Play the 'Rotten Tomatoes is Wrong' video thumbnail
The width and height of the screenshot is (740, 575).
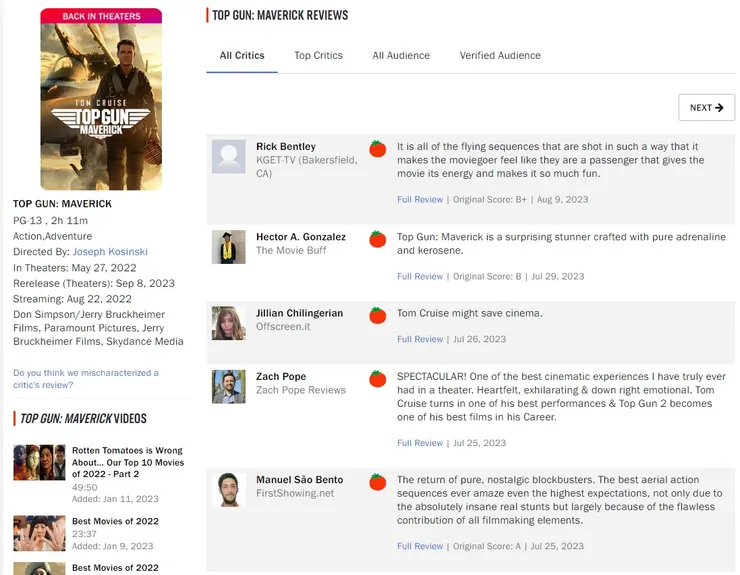pyautogui.click(x=39, y=462)
